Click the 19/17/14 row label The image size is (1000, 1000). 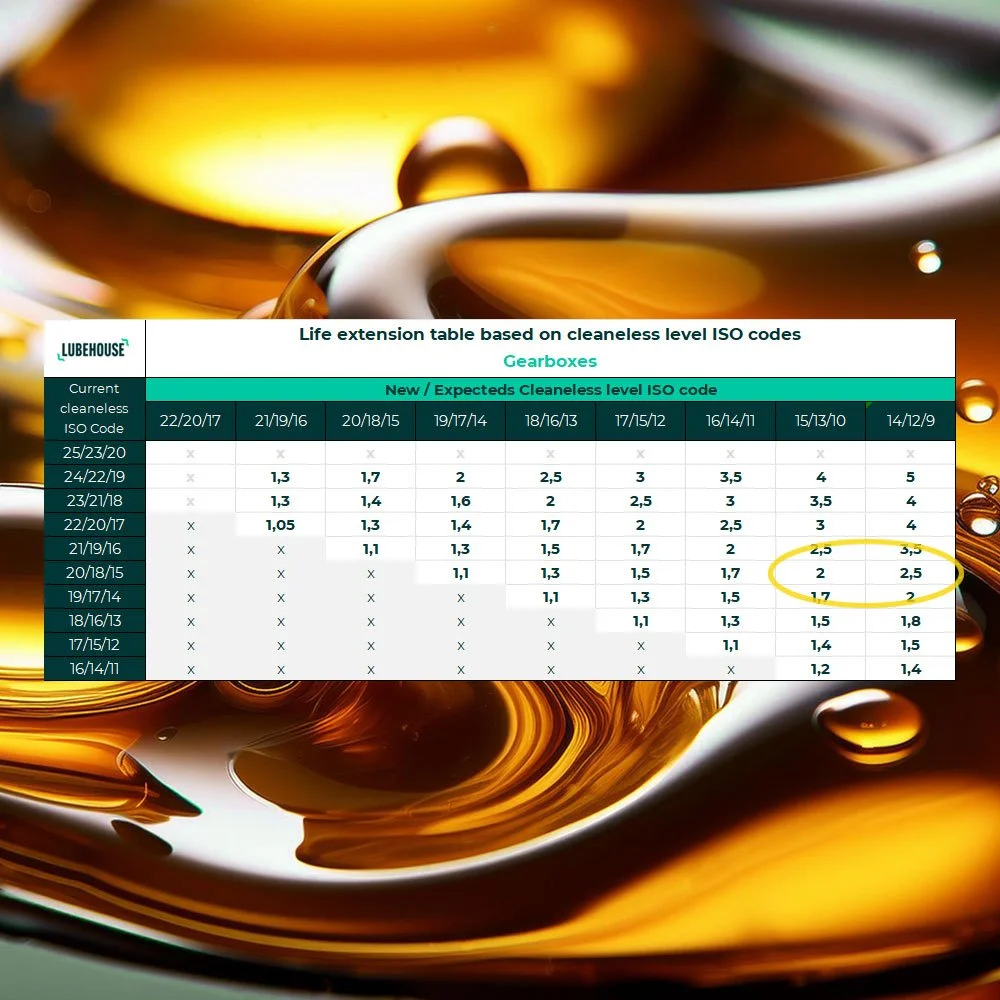94,597
